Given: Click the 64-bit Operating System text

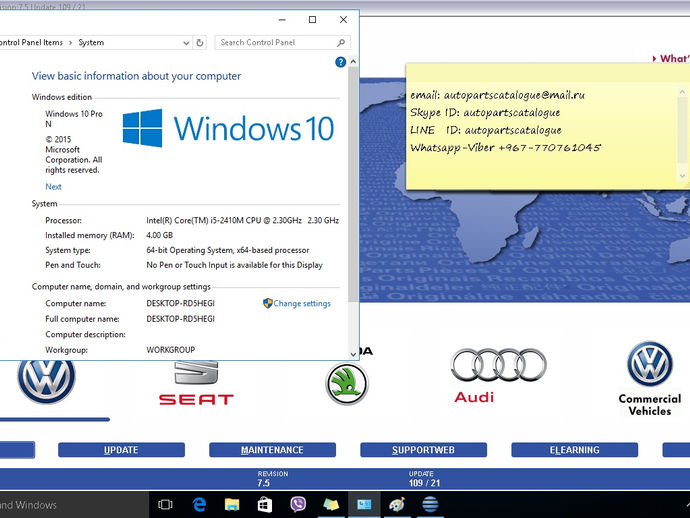Looking at the screenshot, I should (x=228, y=250).
